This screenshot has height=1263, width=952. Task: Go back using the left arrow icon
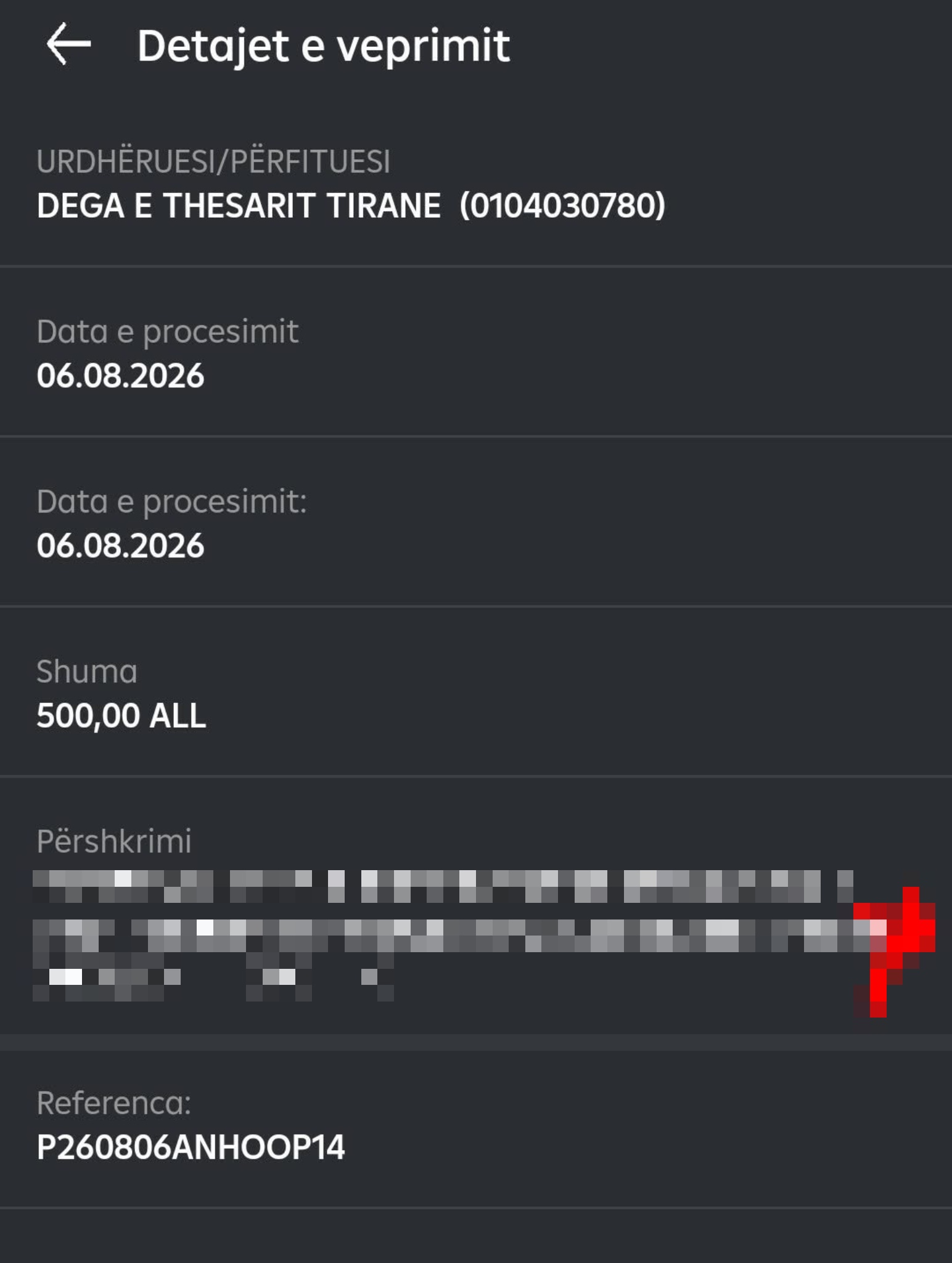point(68,44)
